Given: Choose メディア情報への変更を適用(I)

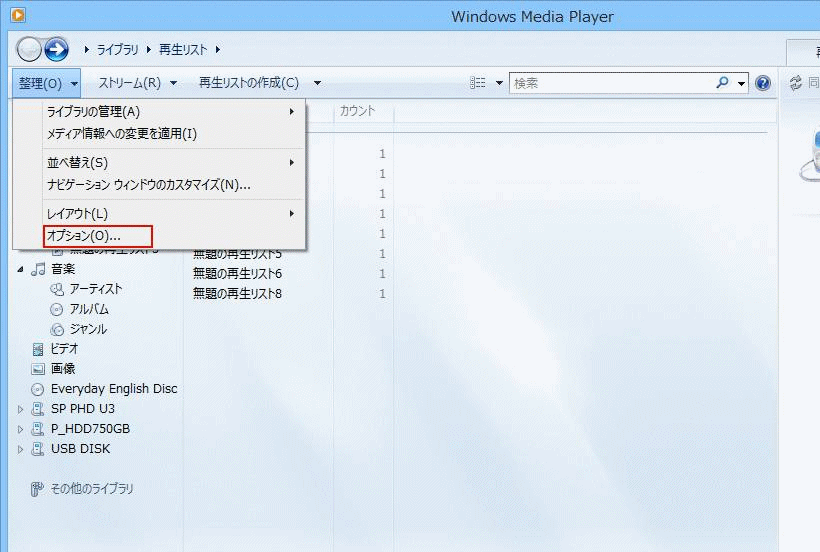Looking at the screenshot, I should click(174, 134).
